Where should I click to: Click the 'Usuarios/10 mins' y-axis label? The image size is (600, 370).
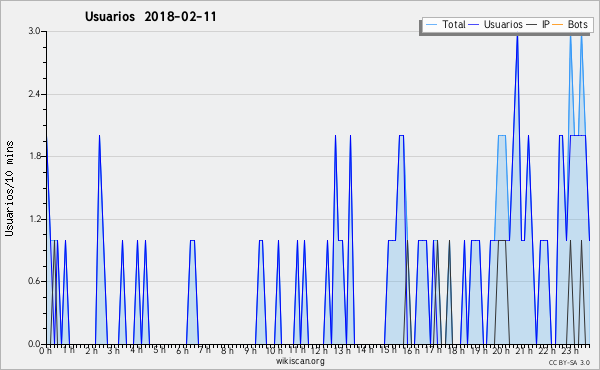click(x=9, y=188)
